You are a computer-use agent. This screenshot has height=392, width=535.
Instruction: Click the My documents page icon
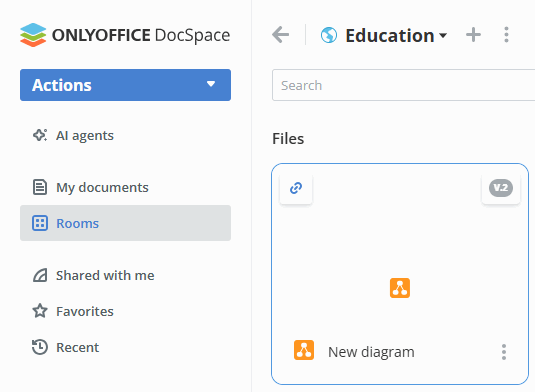click(x=40, y=187)
